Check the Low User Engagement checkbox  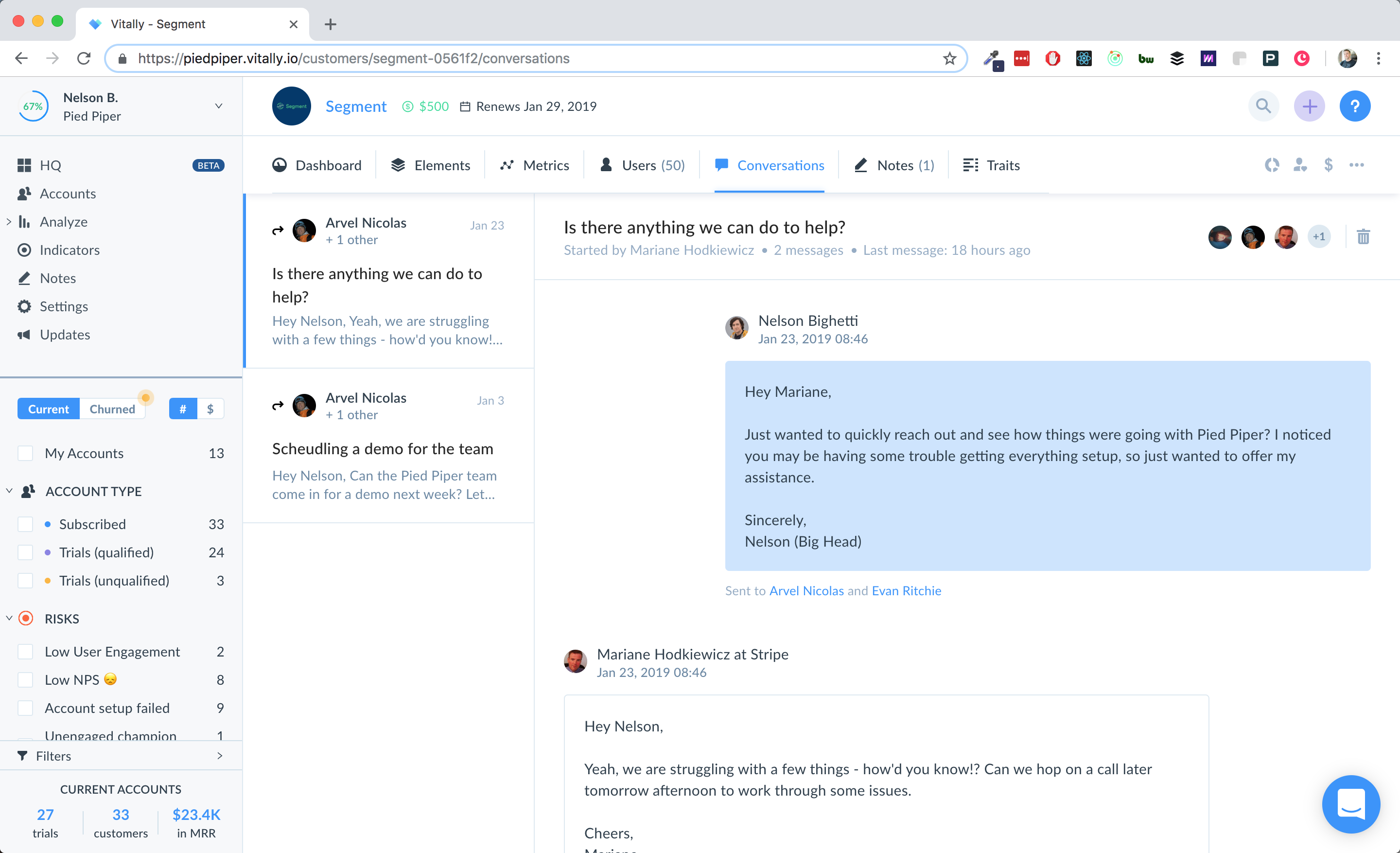25,651
